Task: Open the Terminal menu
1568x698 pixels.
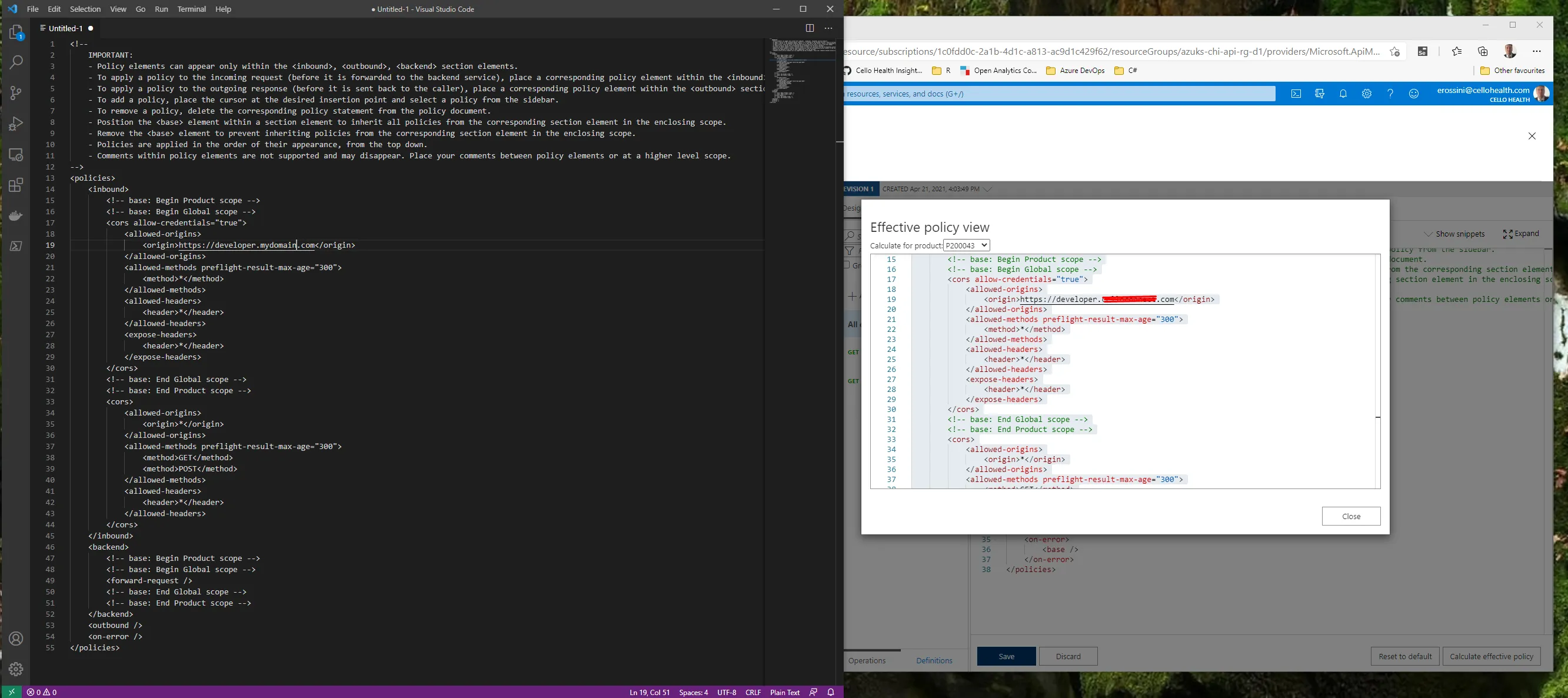Action: click(x=191, y=9)
